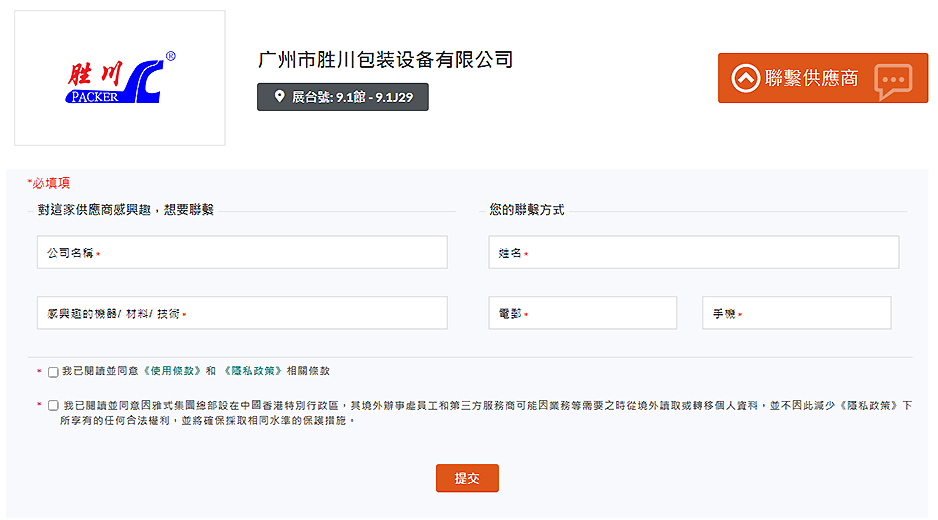Select the booth number badge 9.1館 - 9.1J29
938x520 pixels.
pos(343,97)
